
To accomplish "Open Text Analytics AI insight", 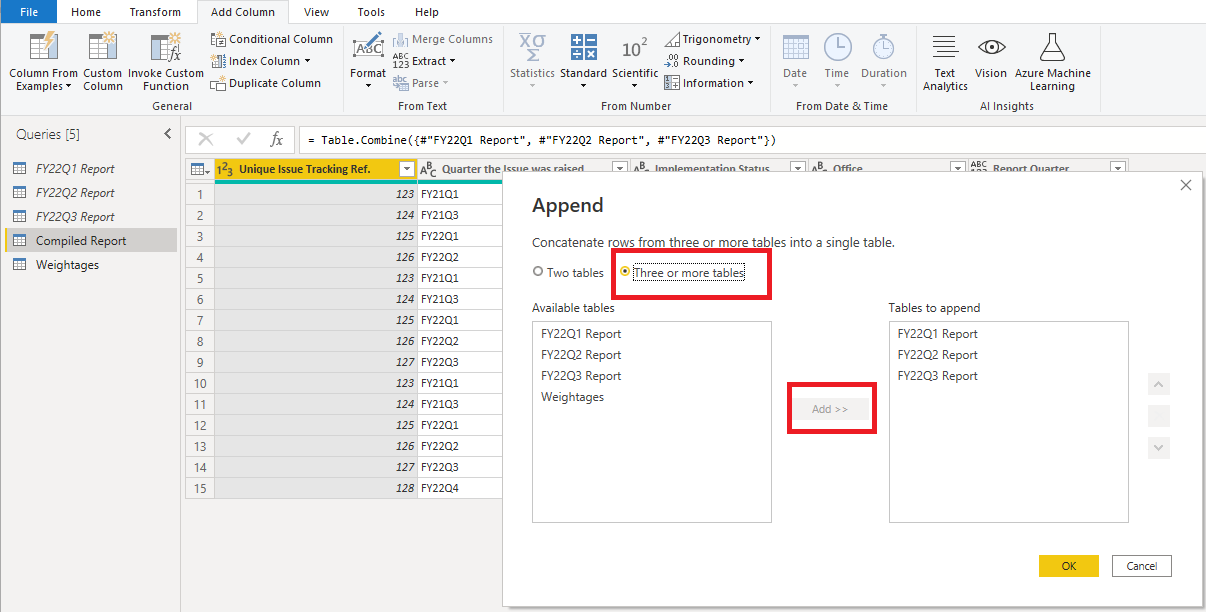I will 945,62.
